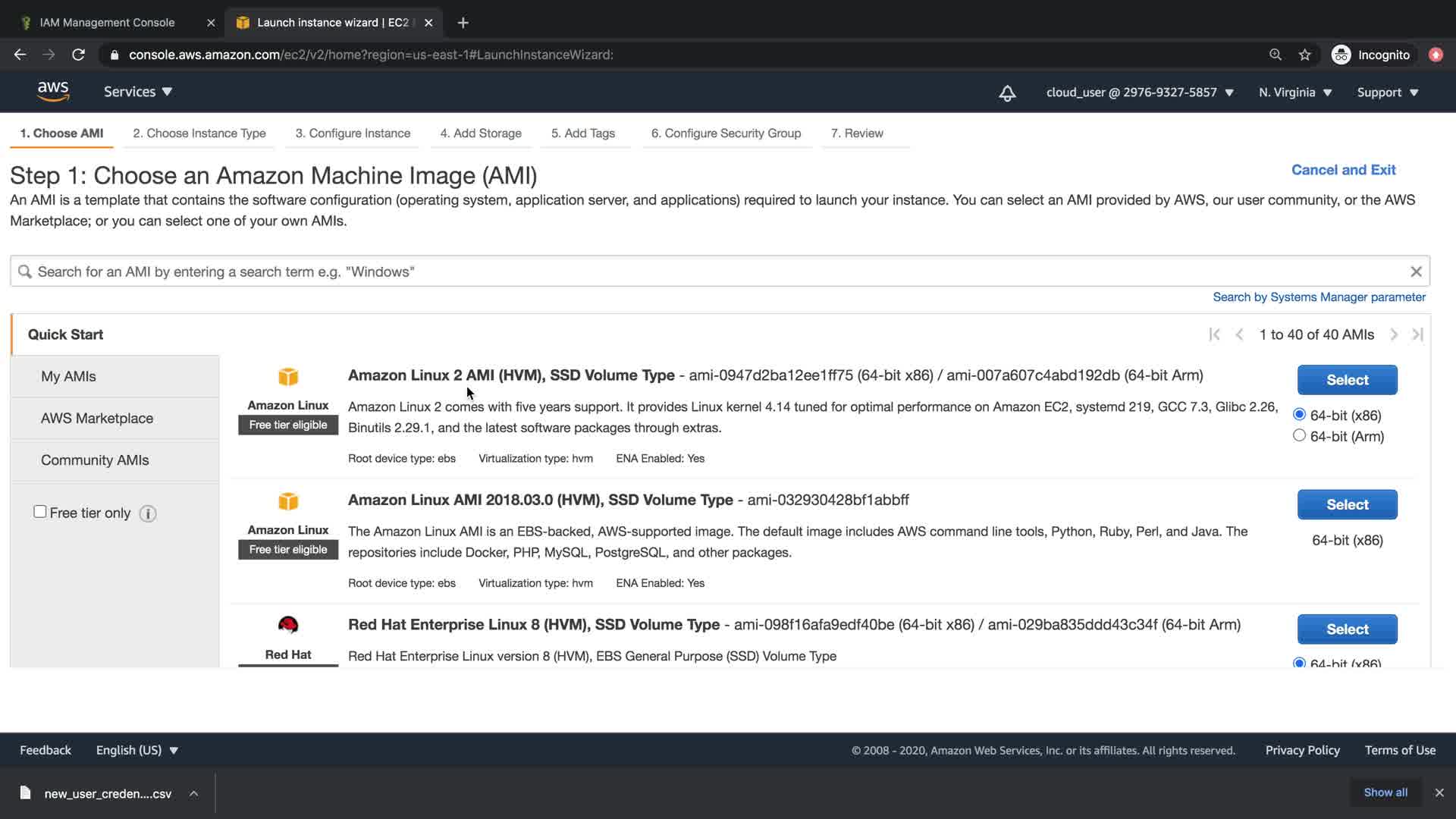The image size is (1456, 819).
Task: Choose 64-bit (Arm) for Amazon Linux 2
Action: [1299, 435]
